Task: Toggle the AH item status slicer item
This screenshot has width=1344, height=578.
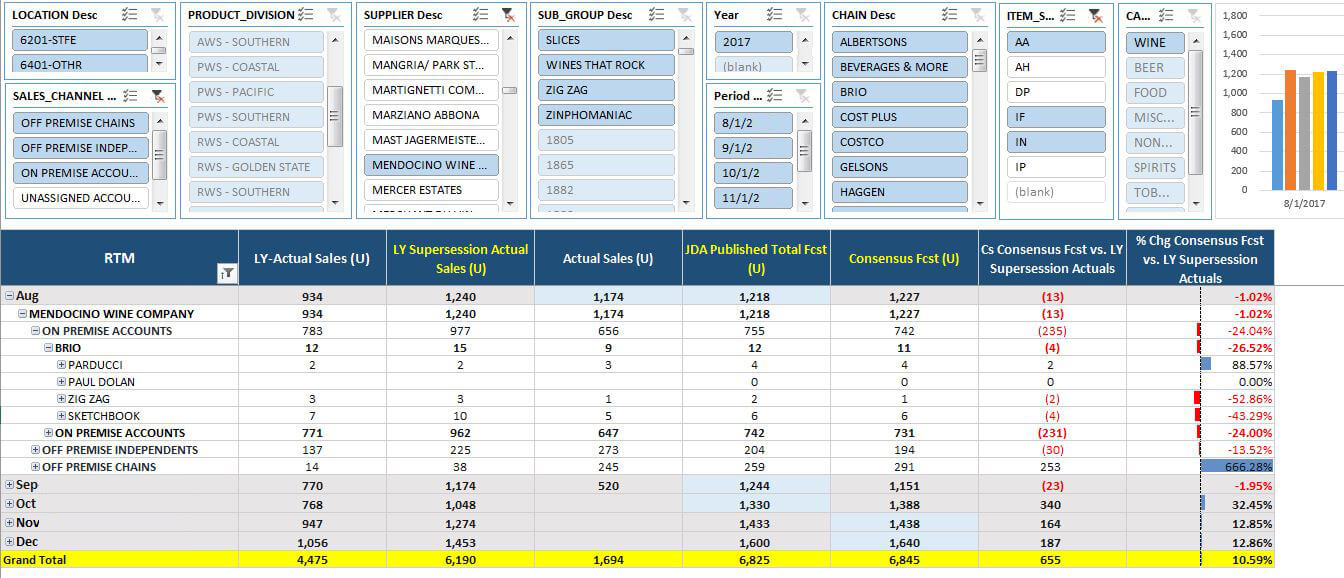Action: 1056,67
